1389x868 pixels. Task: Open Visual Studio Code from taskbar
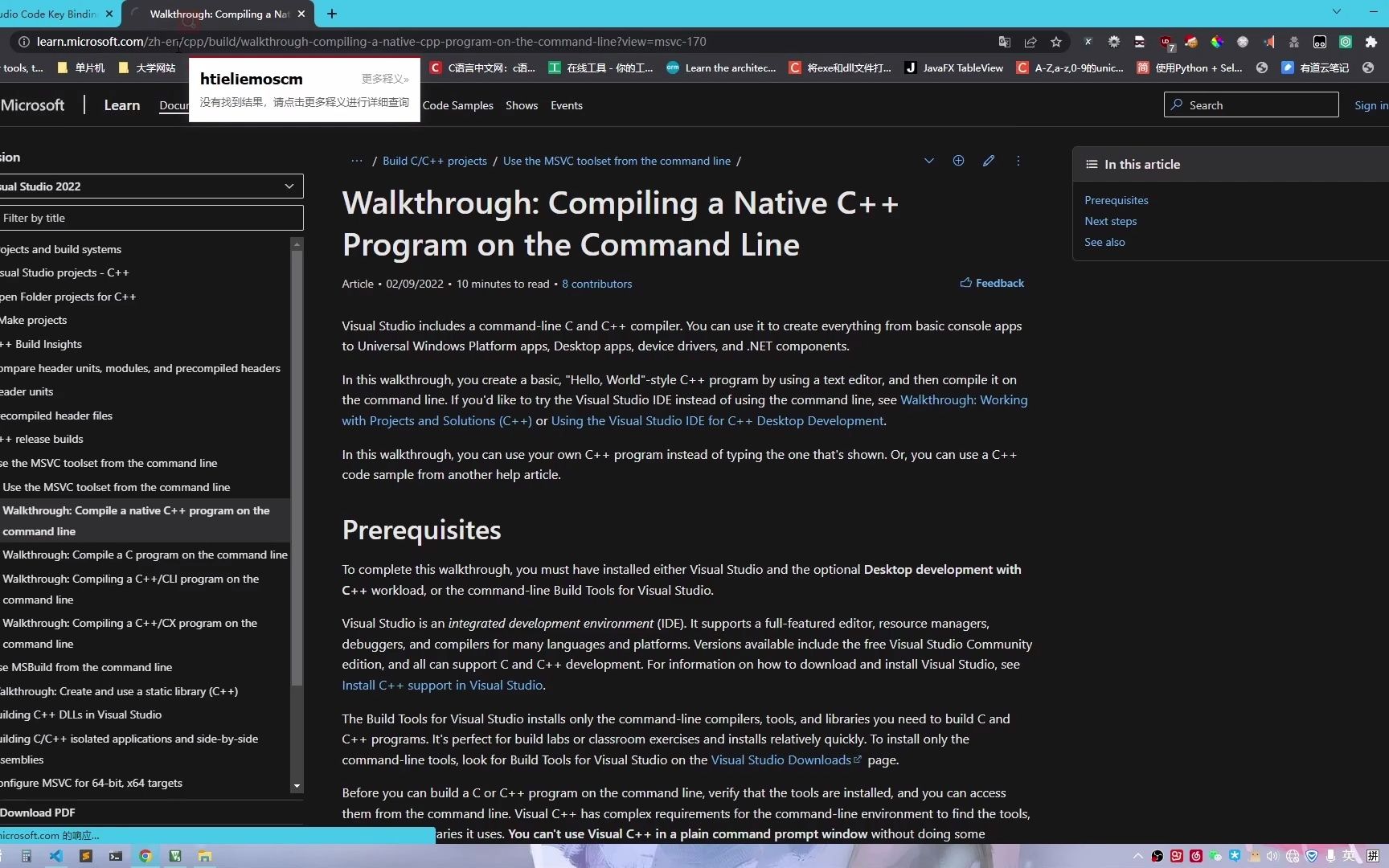(55, 856)
